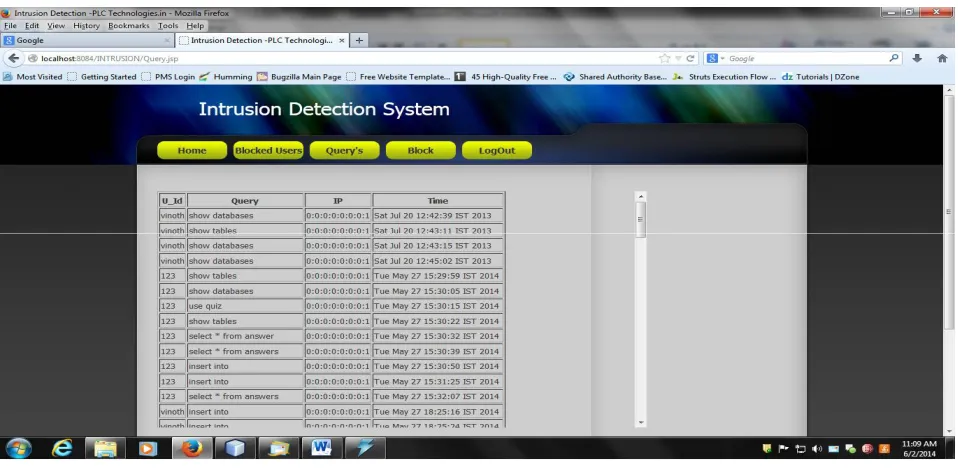Viewport: 958px width, 476px height.
Task: Select the 'Tue May 27 18:25:16 IST 2014' cell
Action: [x=438, y=412]
